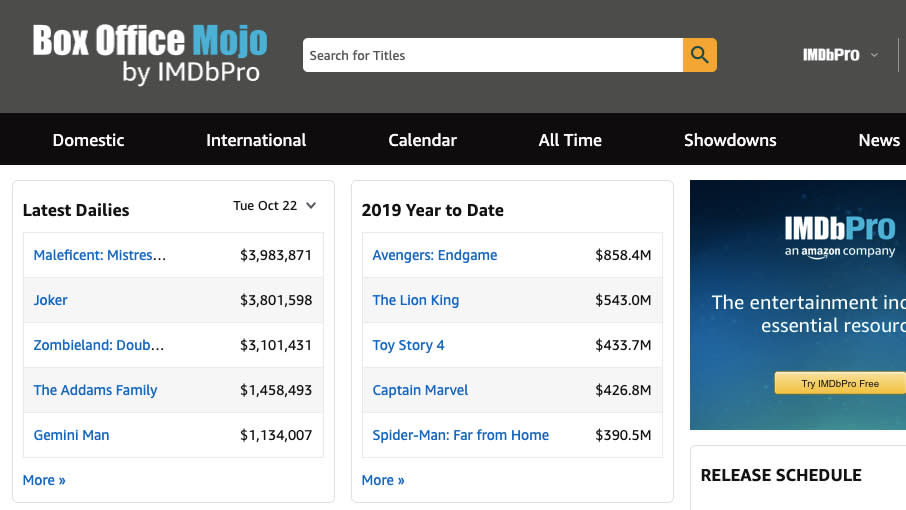Open the Tue Oct 22 date dropdown
This screenshot has width=906, height=510.
275,206
